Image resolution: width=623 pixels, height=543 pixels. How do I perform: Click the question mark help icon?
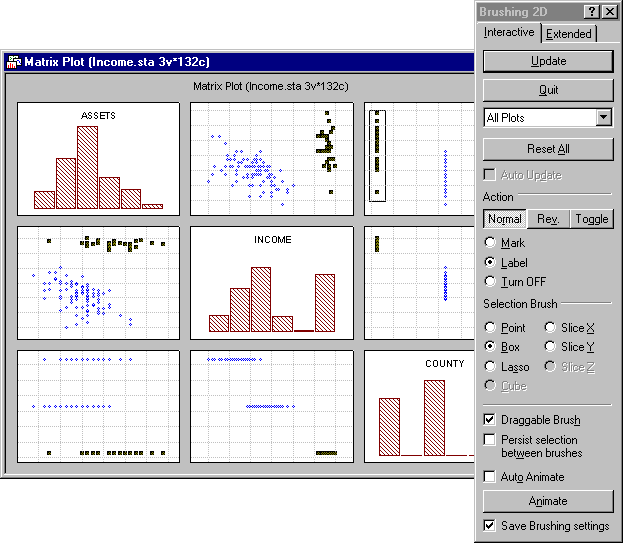[x=592, y=12]
